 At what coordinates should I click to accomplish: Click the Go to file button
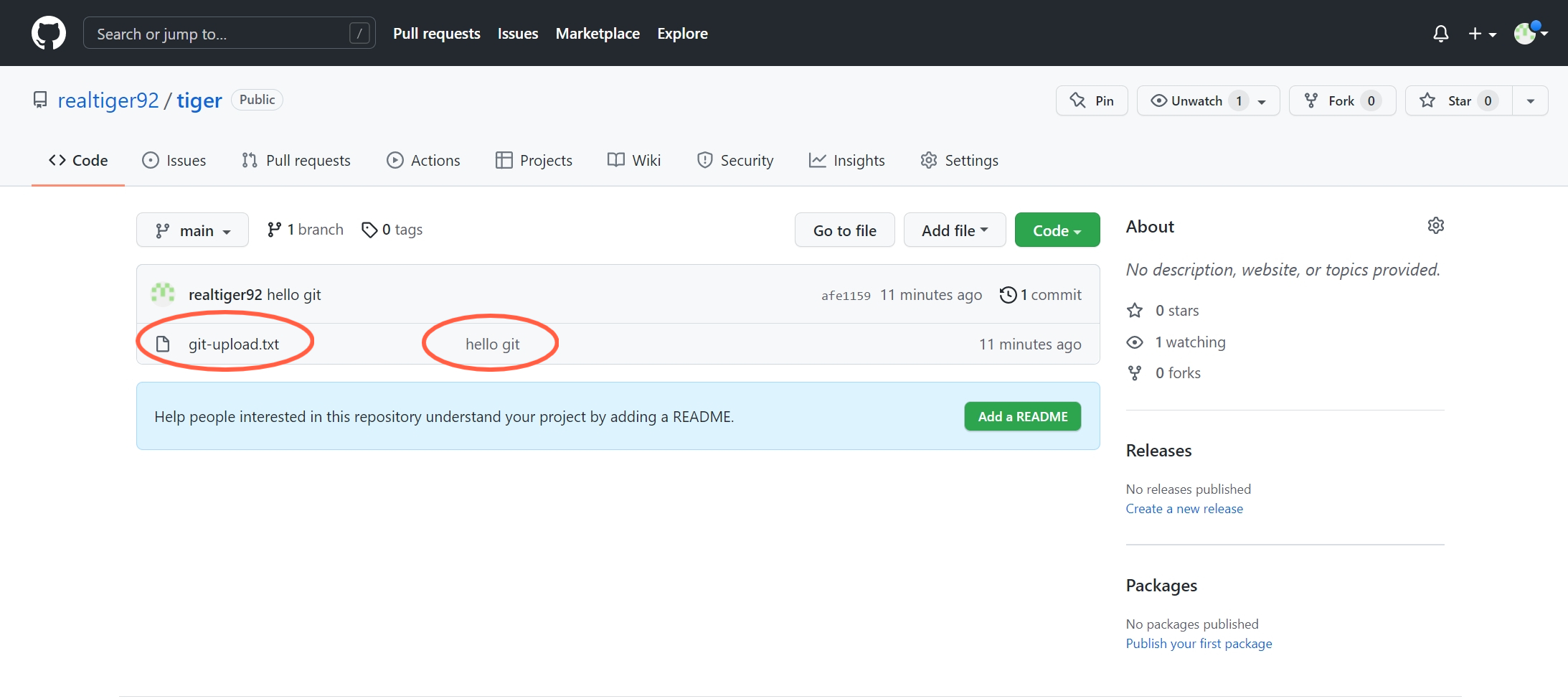tap(844, 230)
